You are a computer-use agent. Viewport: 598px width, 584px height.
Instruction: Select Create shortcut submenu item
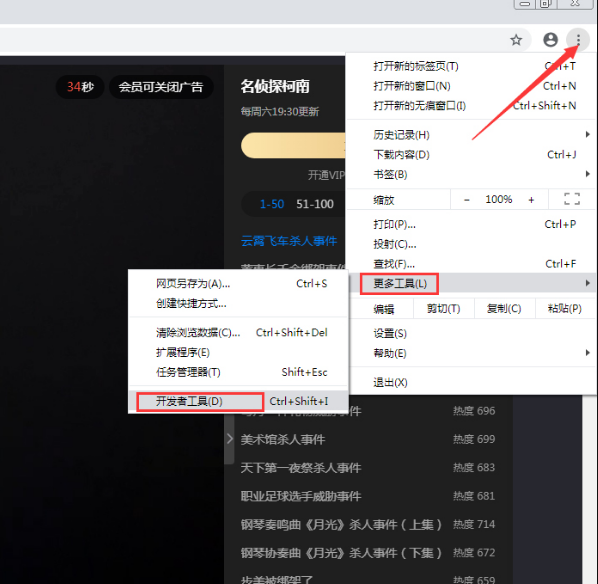238,304
